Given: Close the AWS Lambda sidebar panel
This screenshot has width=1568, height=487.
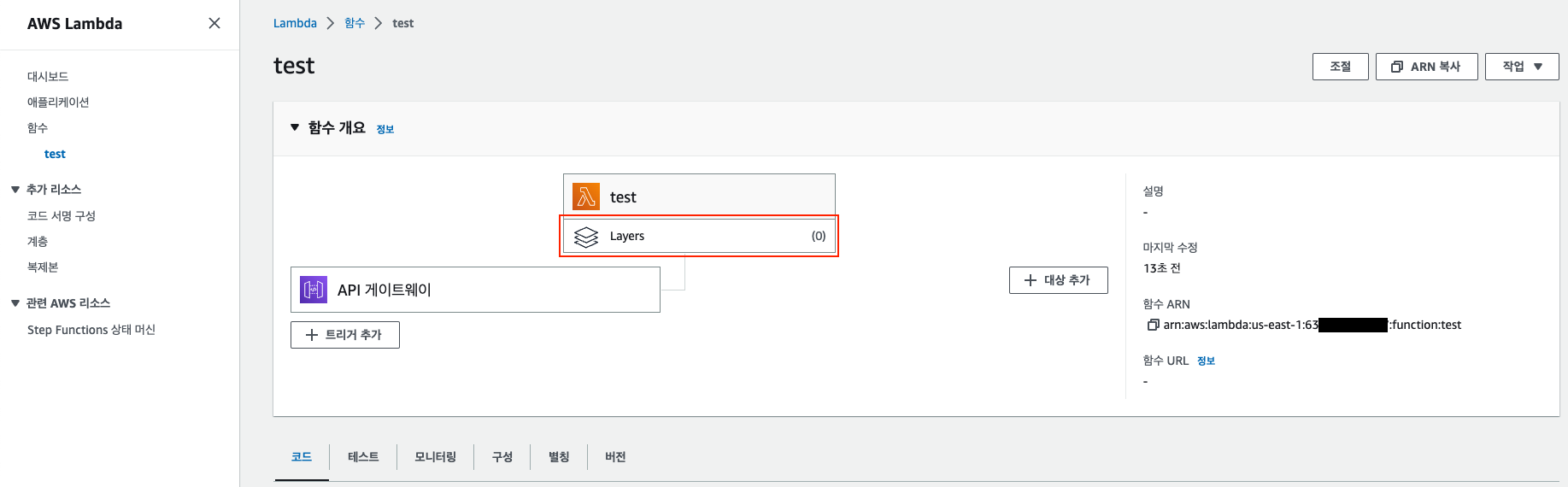Looking at the screenshot, I should 214,23.
